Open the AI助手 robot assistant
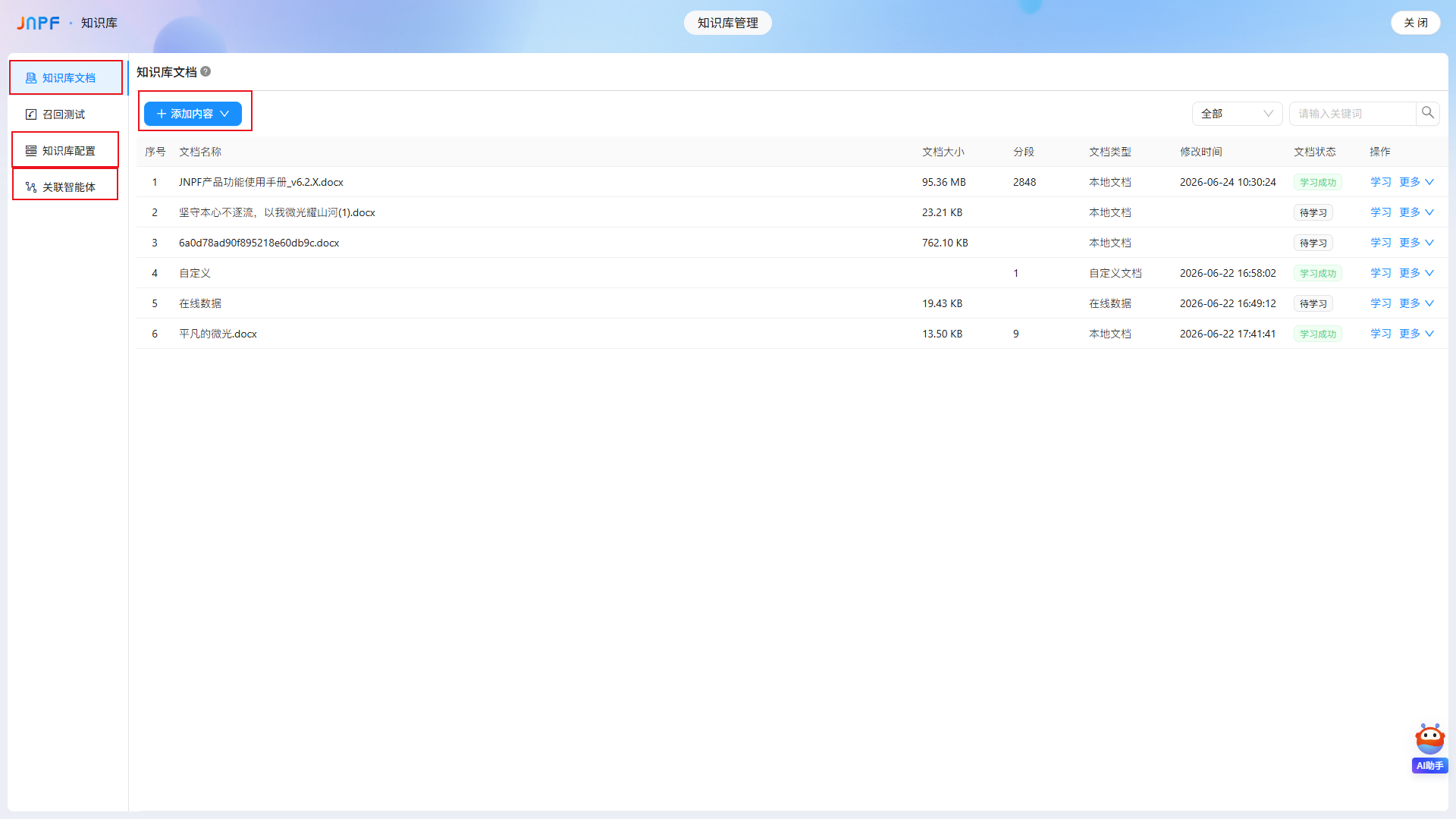The width and height of the screenshot is (1456, 819). click(x=1429, y=748)
